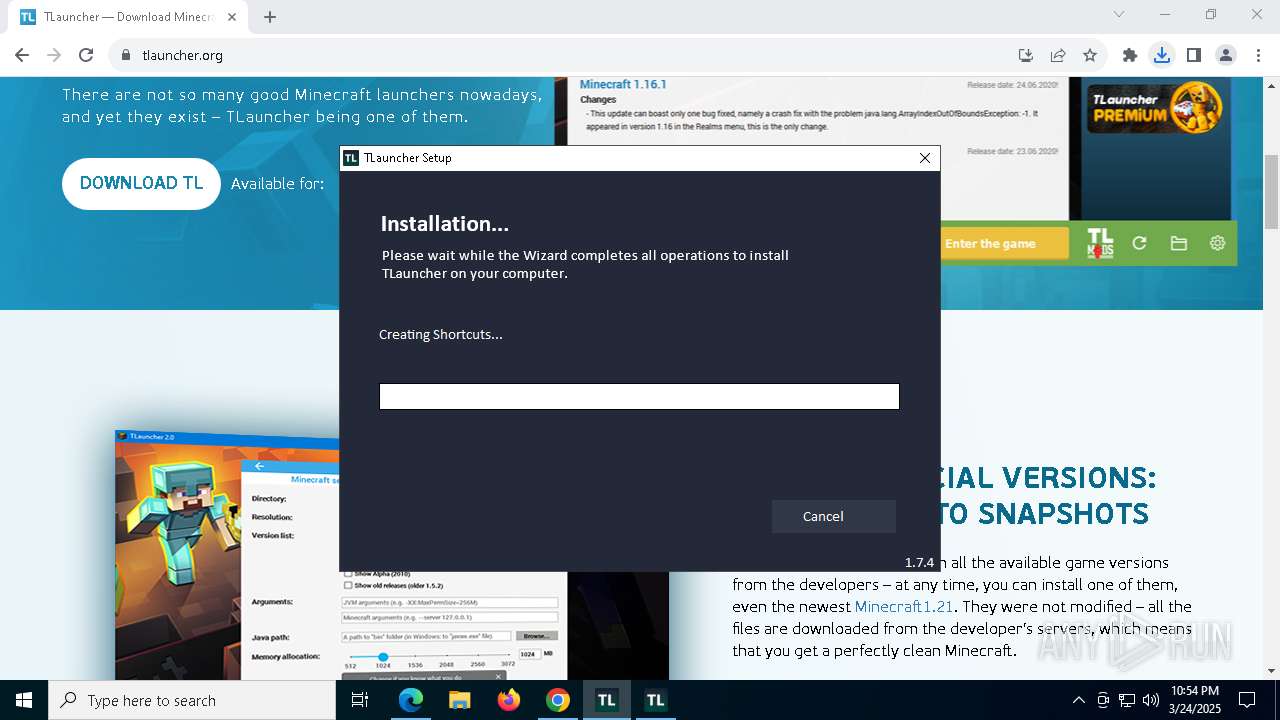Switch to Chrome on taskbar

tap(558, 700)
